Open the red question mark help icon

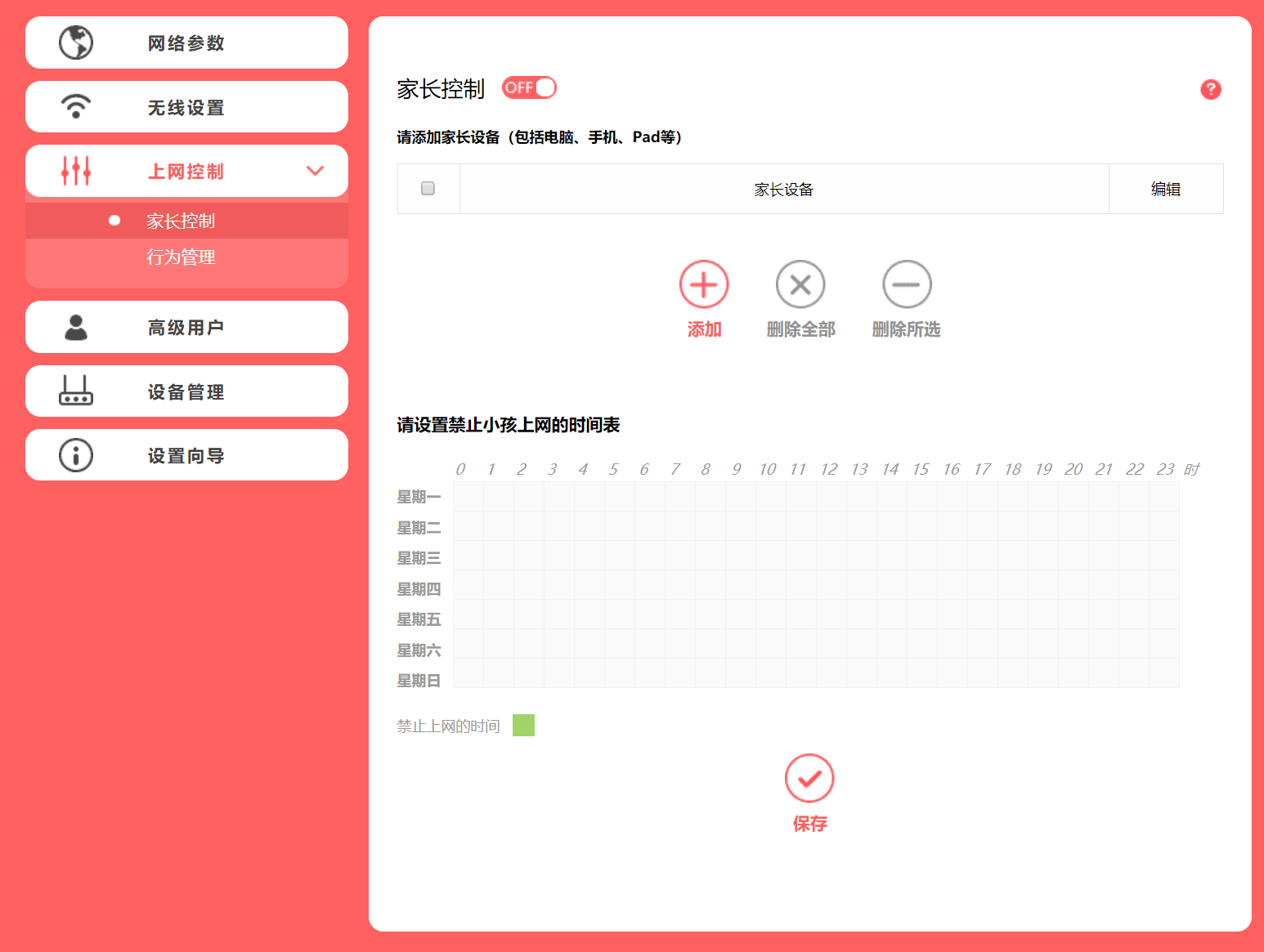point(1211,89)
